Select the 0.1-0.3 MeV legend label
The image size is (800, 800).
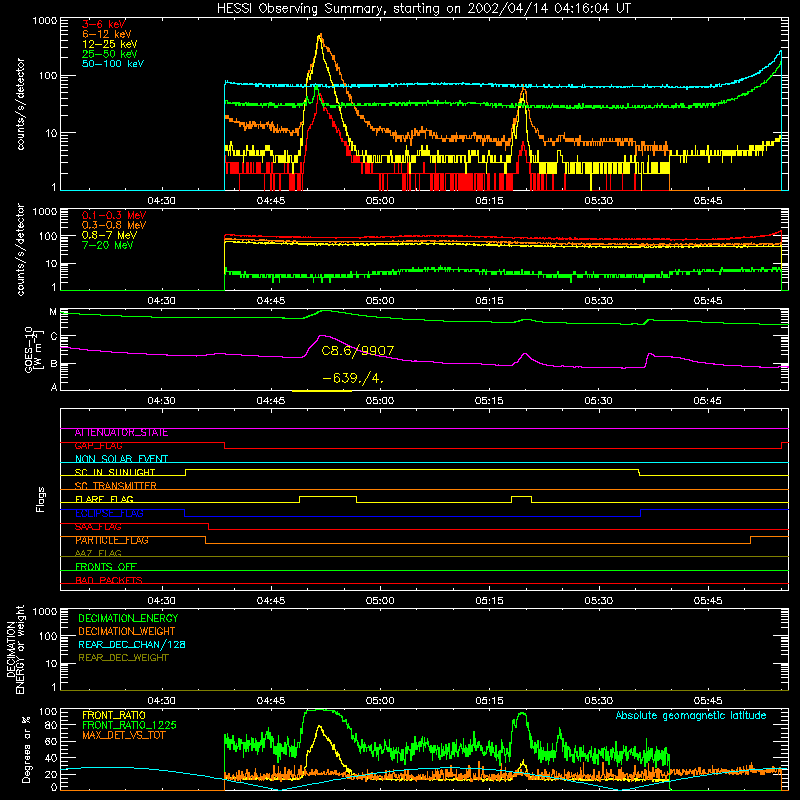[114, 215]
